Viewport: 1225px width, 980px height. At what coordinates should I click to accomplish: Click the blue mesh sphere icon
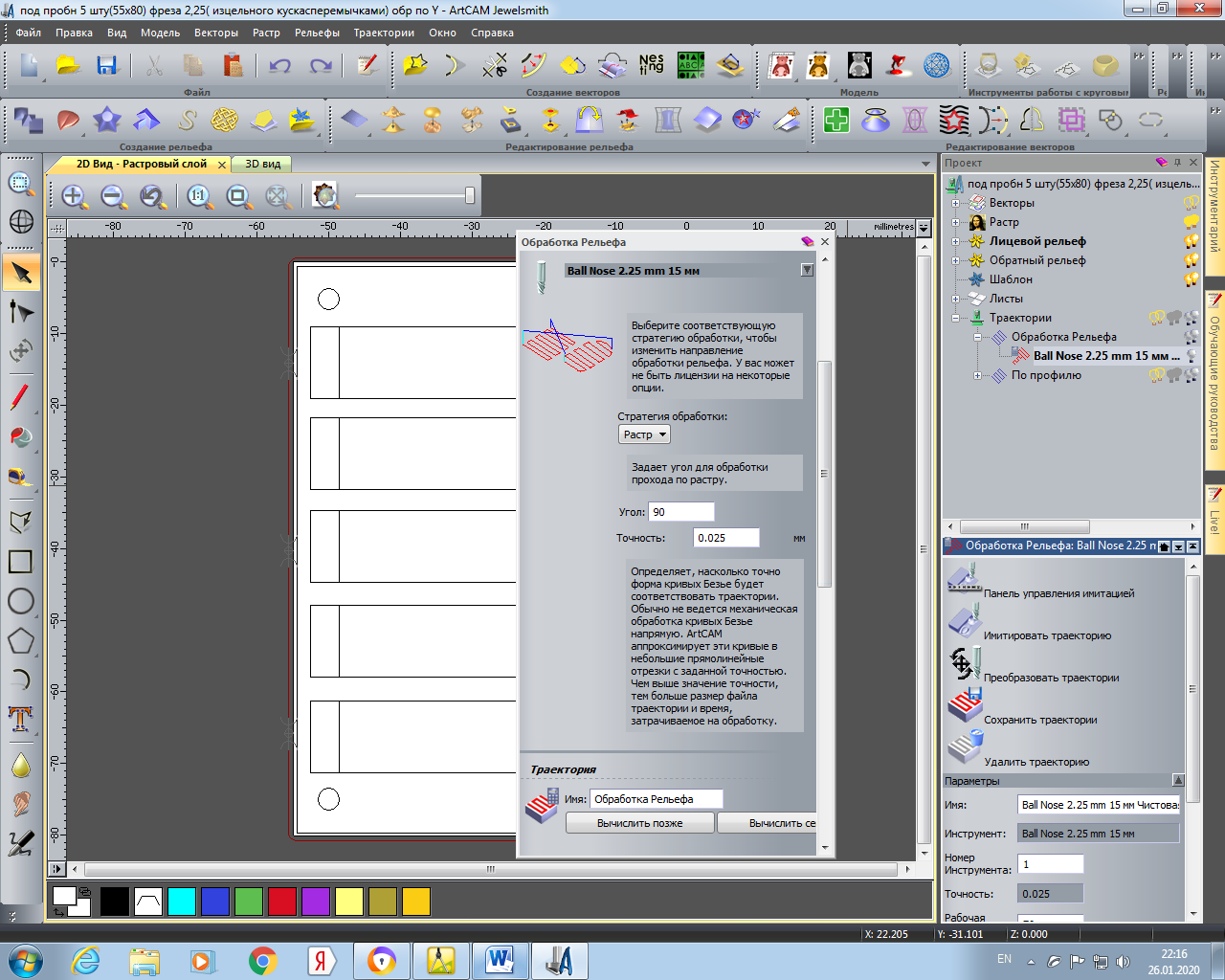coord(937,65)
